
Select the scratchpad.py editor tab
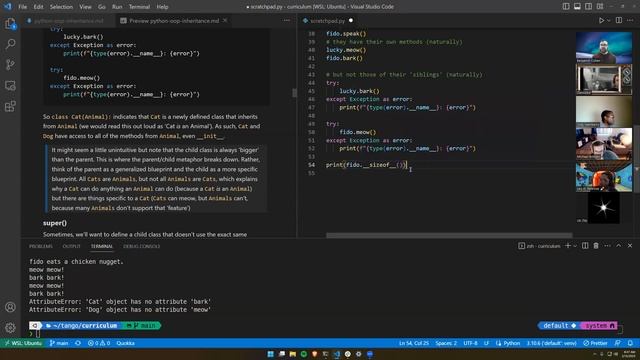(327, 20)
